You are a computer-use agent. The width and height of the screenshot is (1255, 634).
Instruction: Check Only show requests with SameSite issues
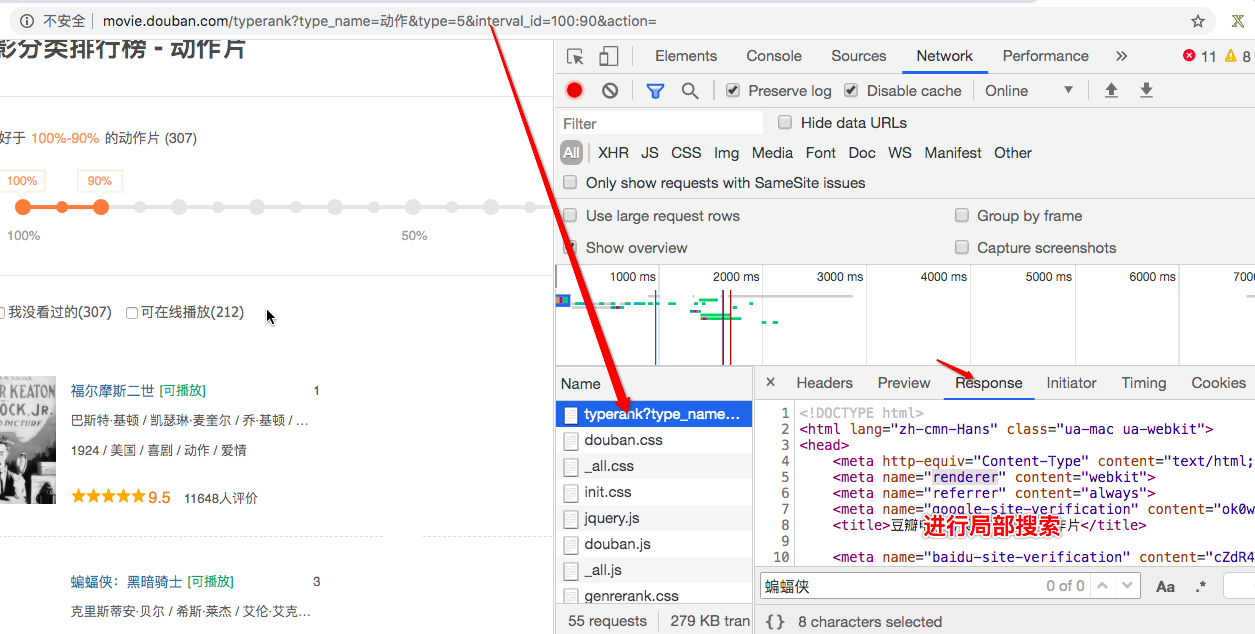tap(570, 182)
